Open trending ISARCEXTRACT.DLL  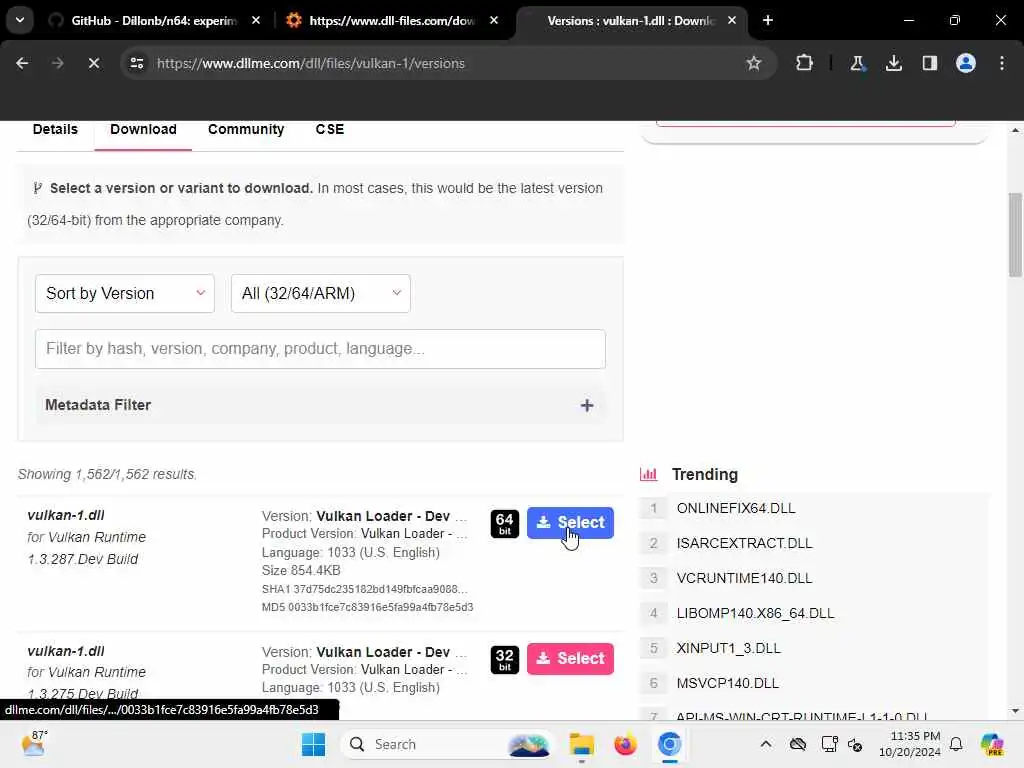pos(744,543)
